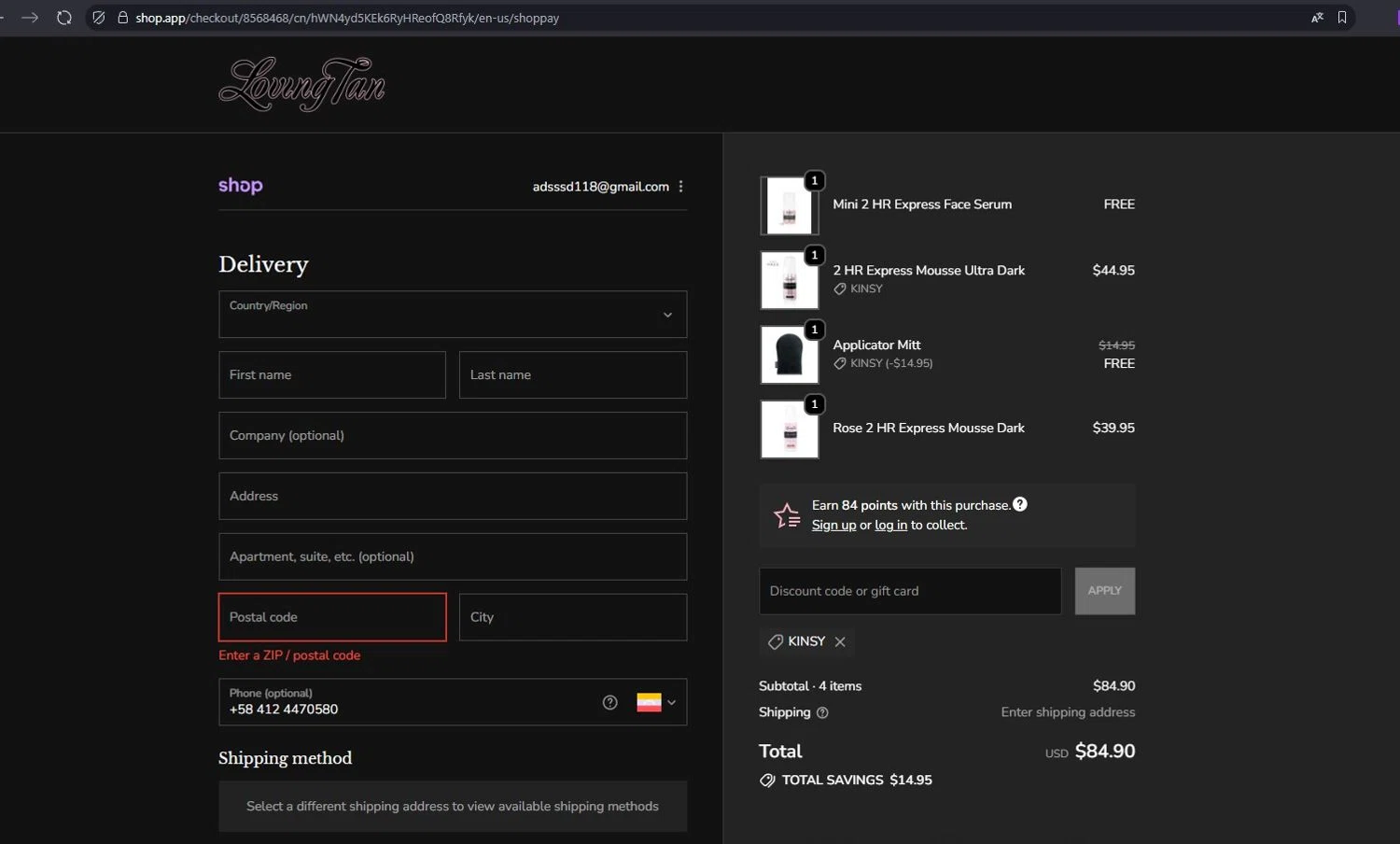Focus the Postal code field
The height and width of the screenshot is (844, 1400).
click(332, 617)
